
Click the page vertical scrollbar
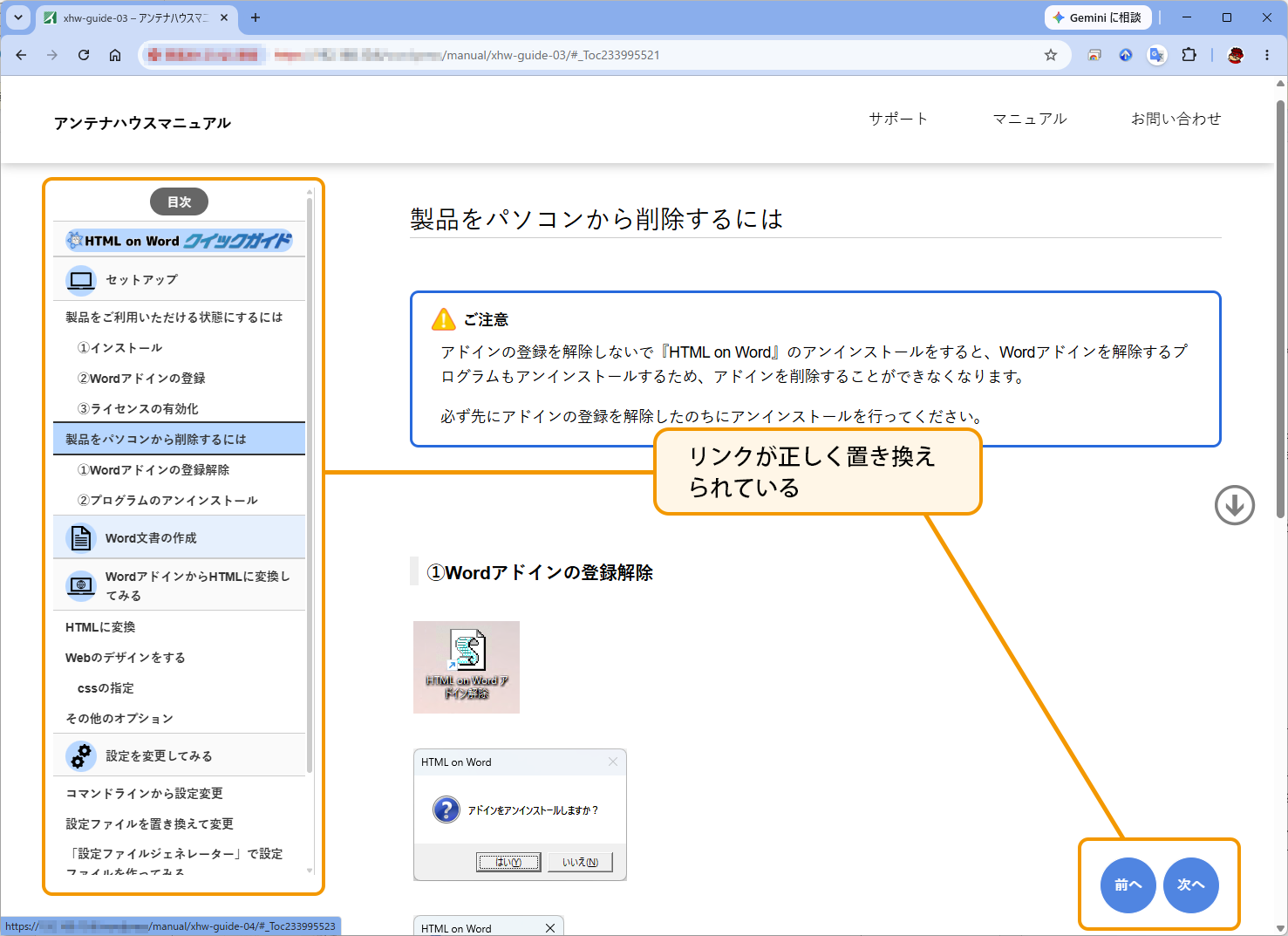[x=1280, y=310]
